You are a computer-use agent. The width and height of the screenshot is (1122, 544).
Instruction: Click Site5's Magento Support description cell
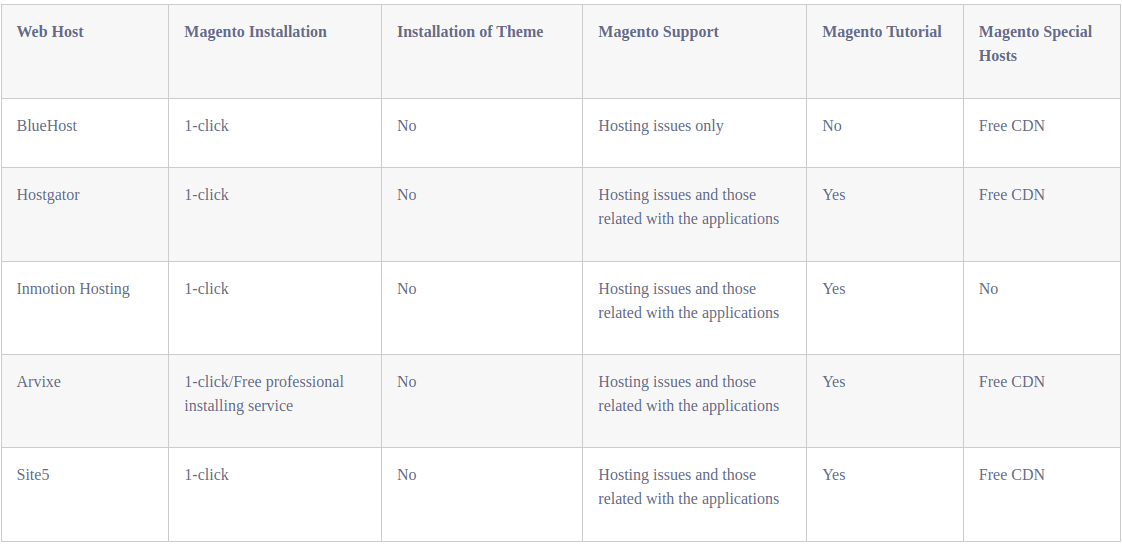[x=688, y=487]
